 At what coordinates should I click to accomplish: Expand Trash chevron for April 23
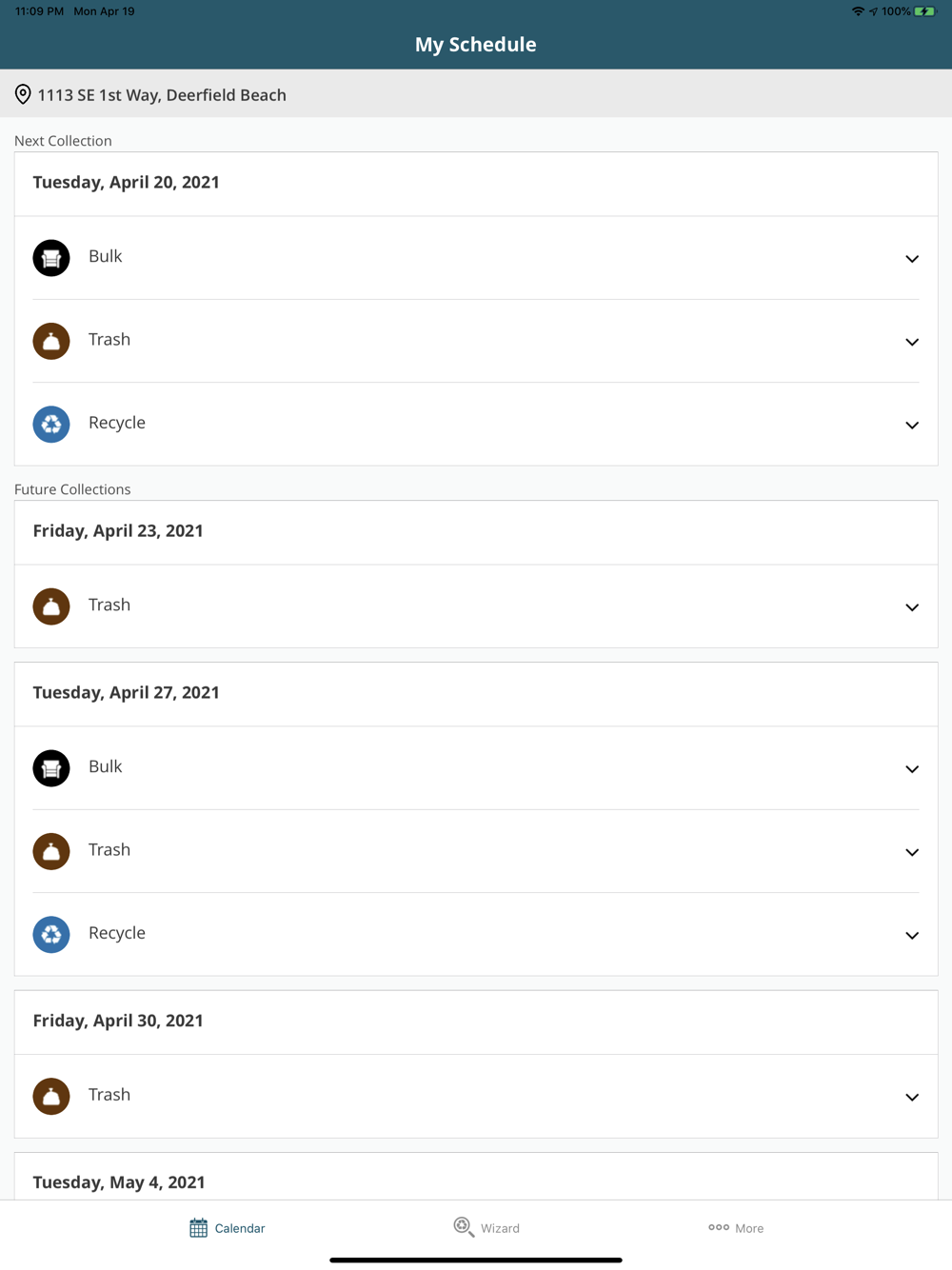pos(911,607)
